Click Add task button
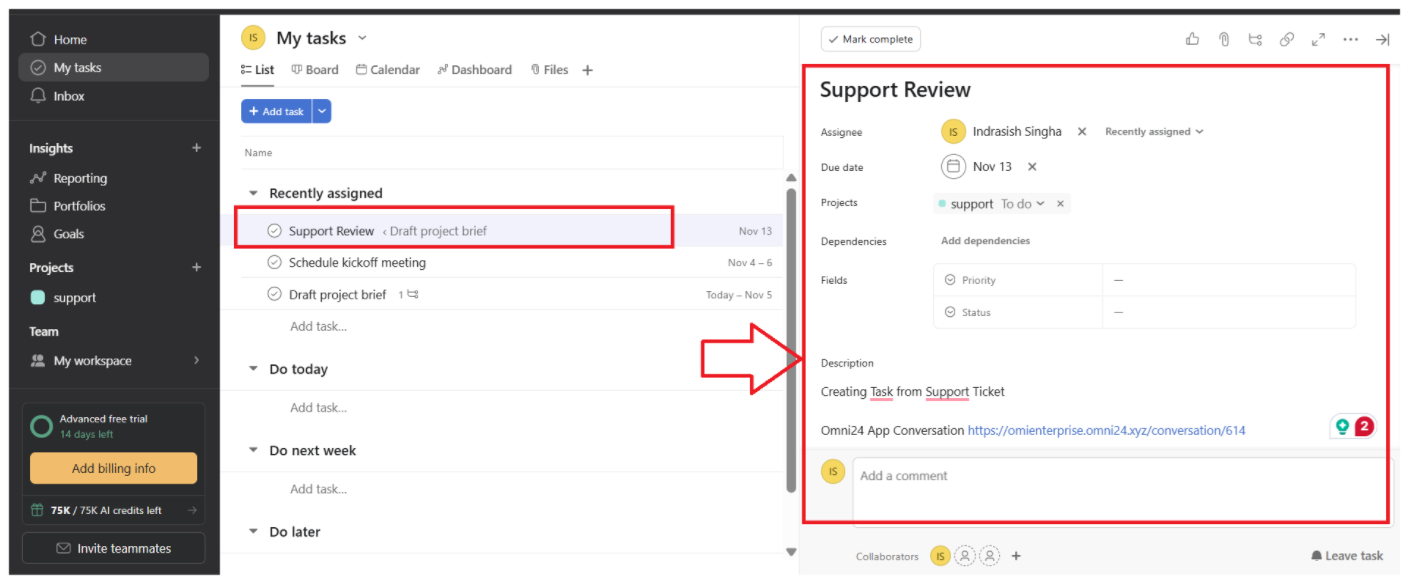 coord(276,111)
